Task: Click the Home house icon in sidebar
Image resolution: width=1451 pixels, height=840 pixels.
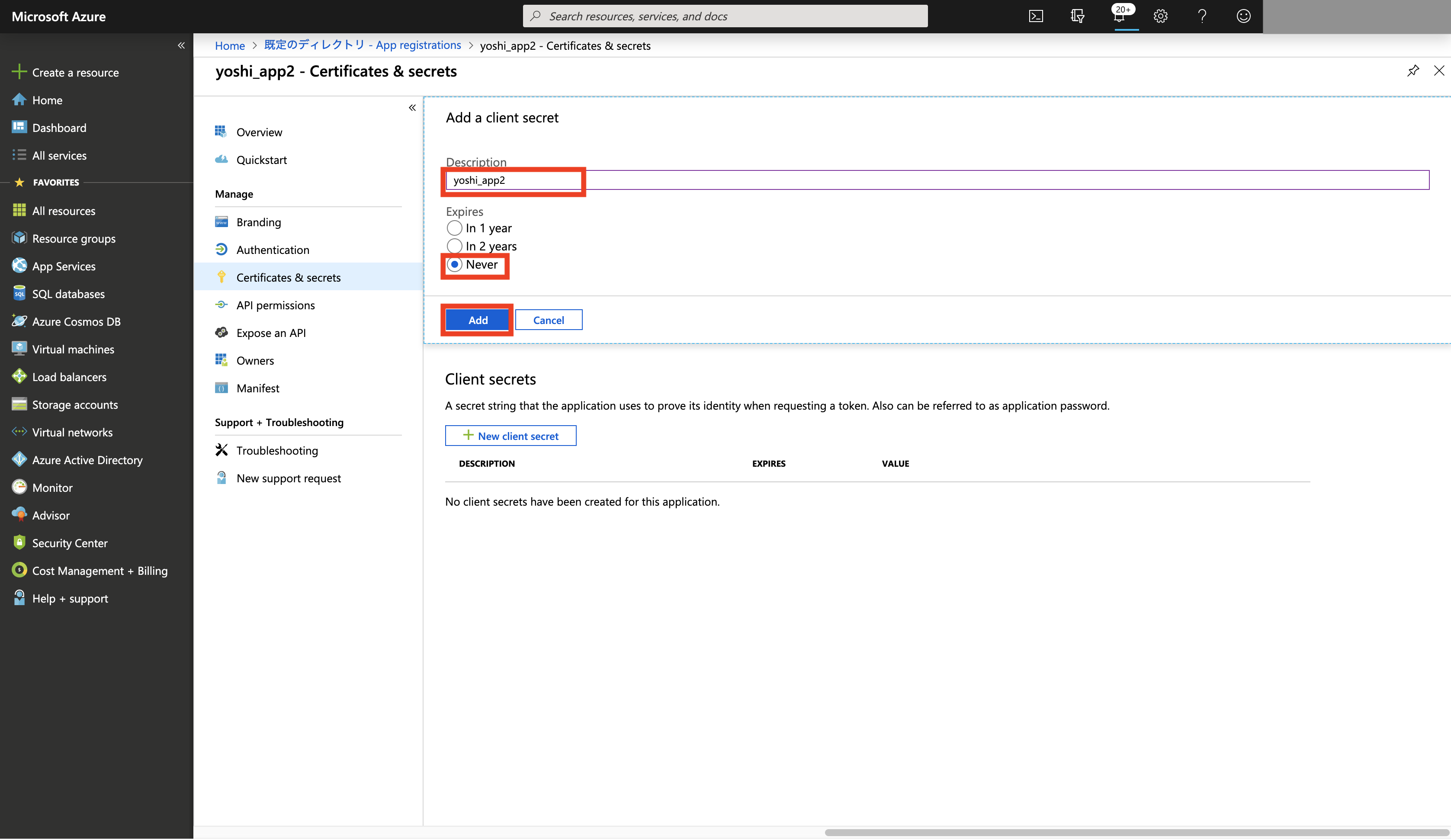Action: [19, 99]
